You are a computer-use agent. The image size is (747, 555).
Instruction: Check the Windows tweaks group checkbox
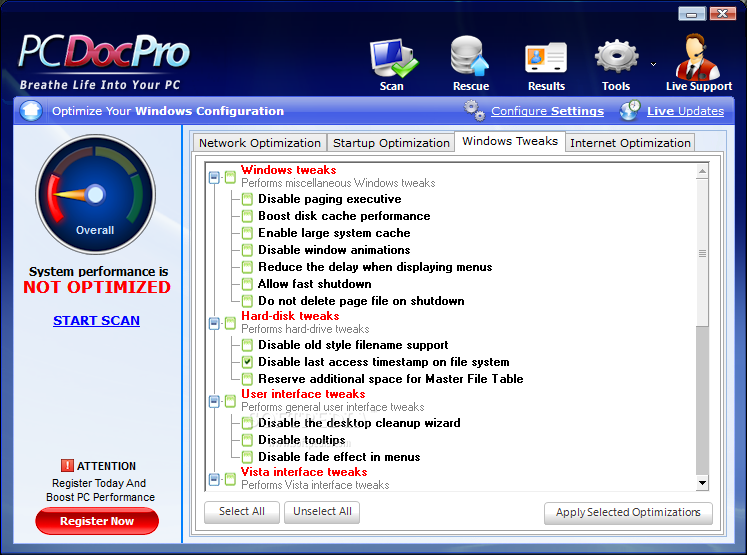[231, 178]
